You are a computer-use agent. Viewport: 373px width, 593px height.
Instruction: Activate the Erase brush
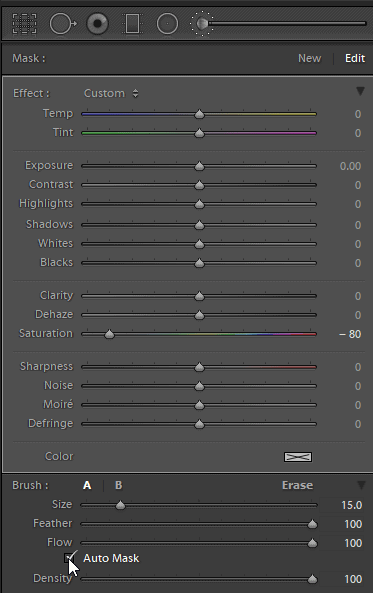coord(297,485)
